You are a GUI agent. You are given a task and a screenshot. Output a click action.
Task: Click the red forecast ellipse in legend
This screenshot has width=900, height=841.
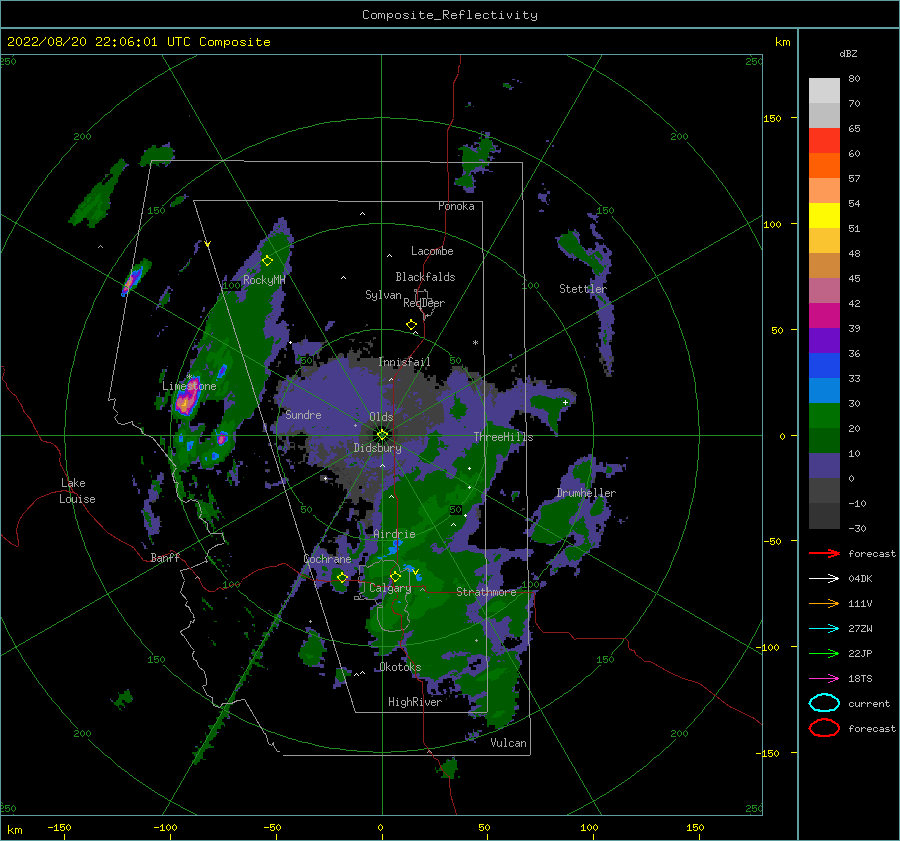coord(824,728)
